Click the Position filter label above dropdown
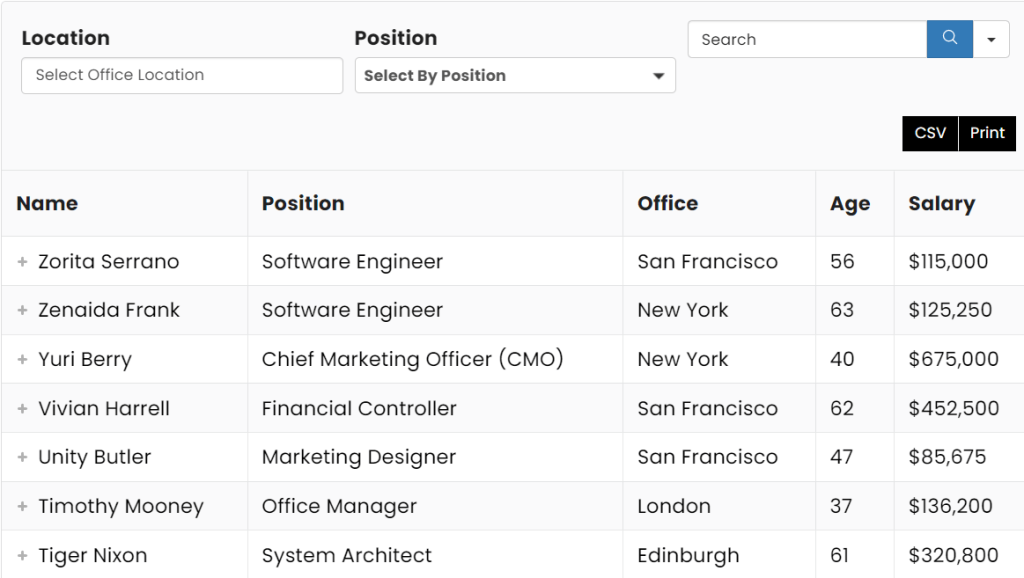The height and width of the screenshot is (578, 1024). (396, 38)
